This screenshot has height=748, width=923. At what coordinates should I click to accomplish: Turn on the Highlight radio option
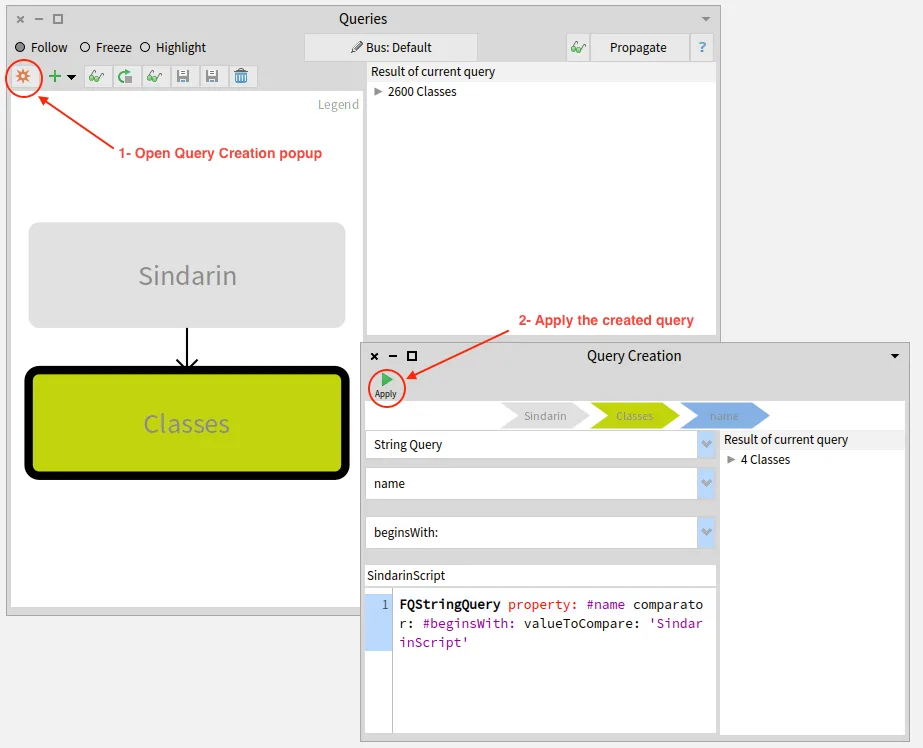[145, 47]
